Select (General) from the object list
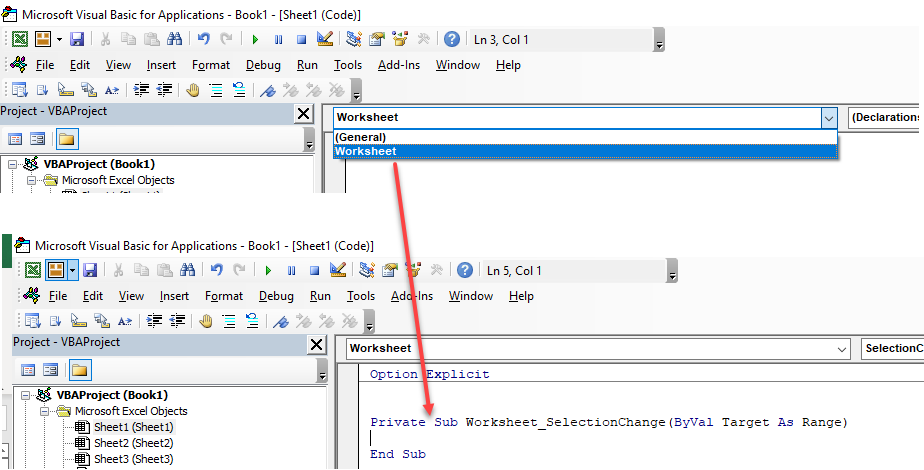The width and height of the screenshot is (924, 470). pyautogui.click(x=585, y=137)
